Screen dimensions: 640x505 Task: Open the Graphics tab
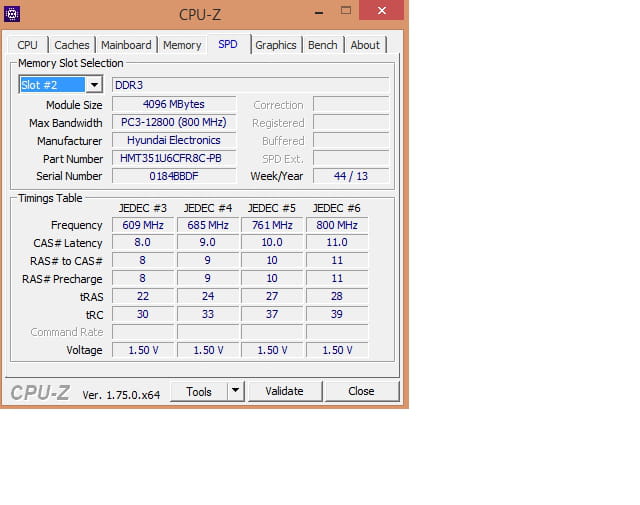[x=275, y=45]
